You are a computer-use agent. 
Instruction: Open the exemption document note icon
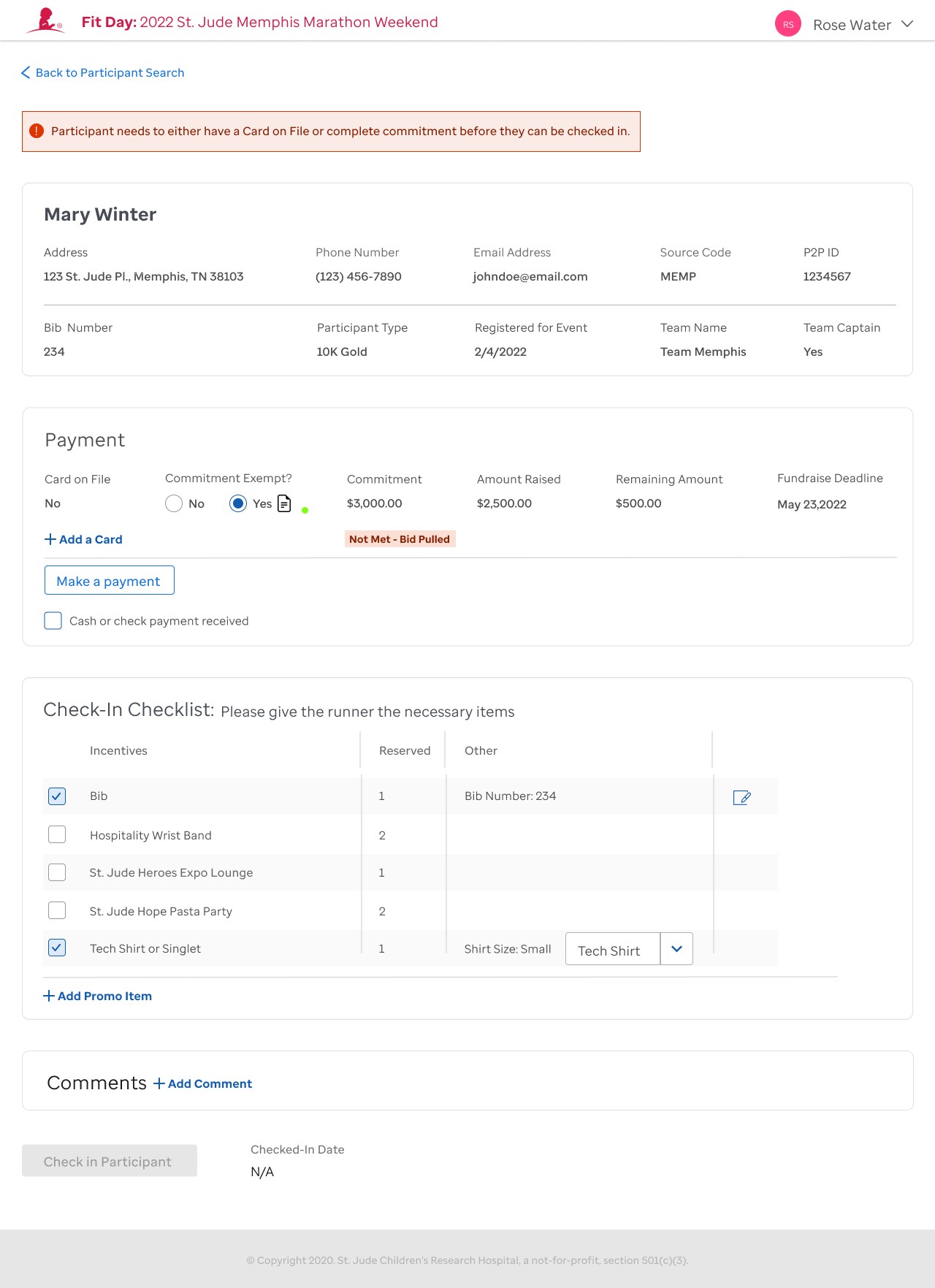[284, 503]
